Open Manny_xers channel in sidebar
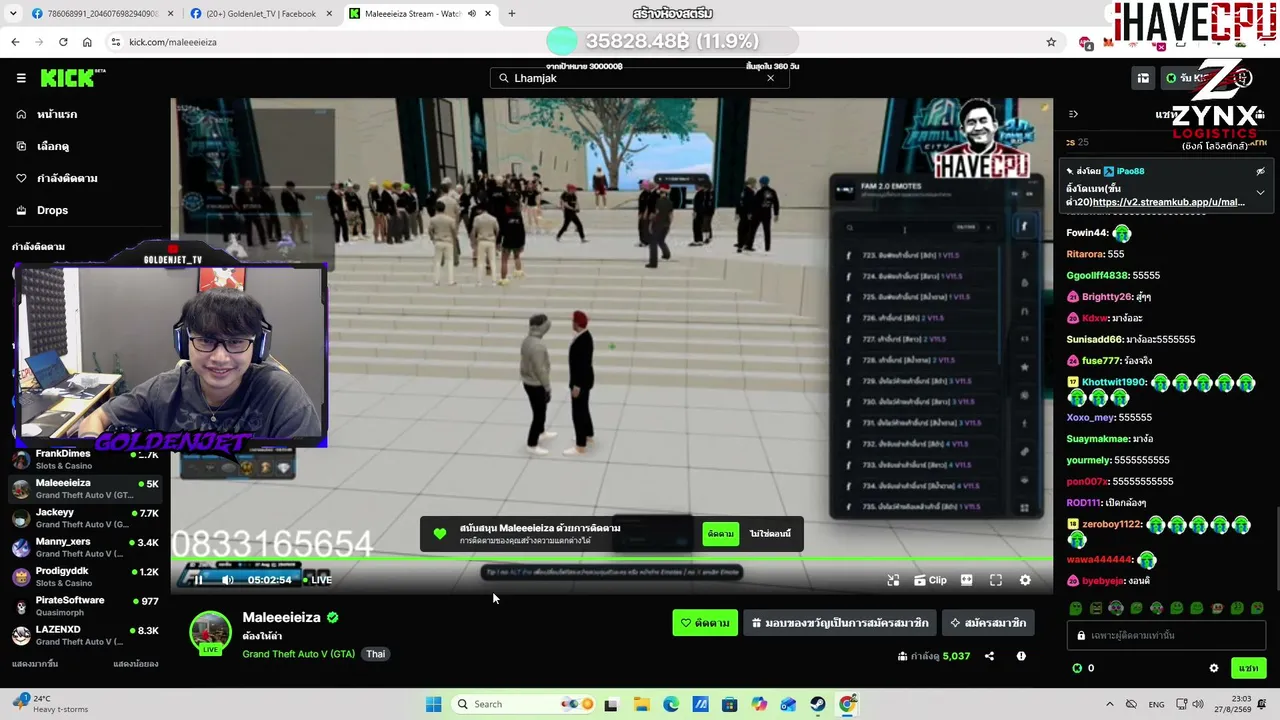This screenshot has height=720, width=1280. coord(85,547)
